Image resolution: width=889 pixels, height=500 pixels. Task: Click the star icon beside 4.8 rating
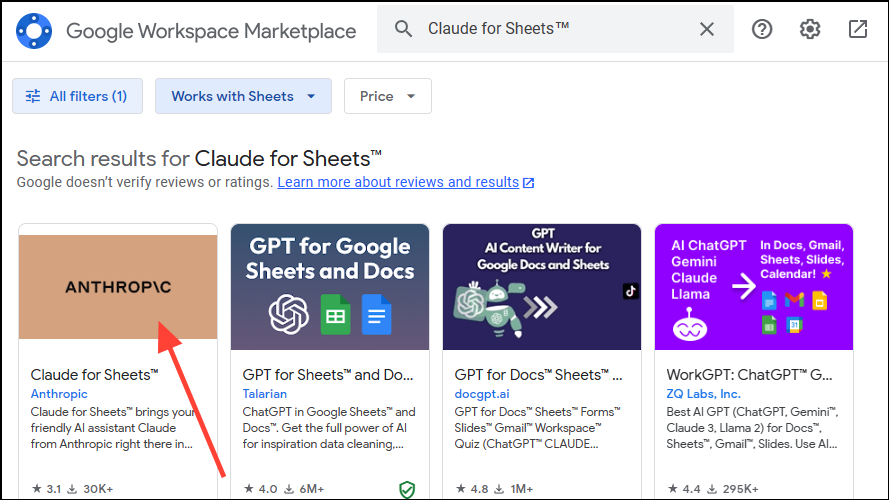(x=461, y=489)
